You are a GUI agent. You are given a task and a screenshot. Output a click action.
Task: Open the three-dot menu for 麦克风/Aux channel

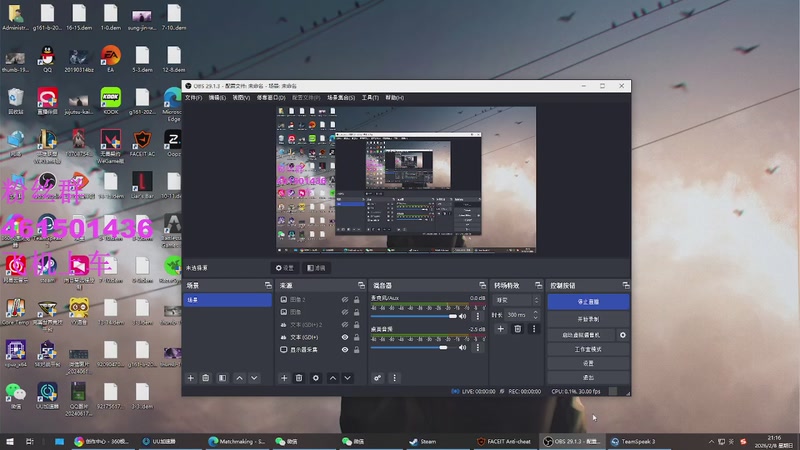coord(478,316)
